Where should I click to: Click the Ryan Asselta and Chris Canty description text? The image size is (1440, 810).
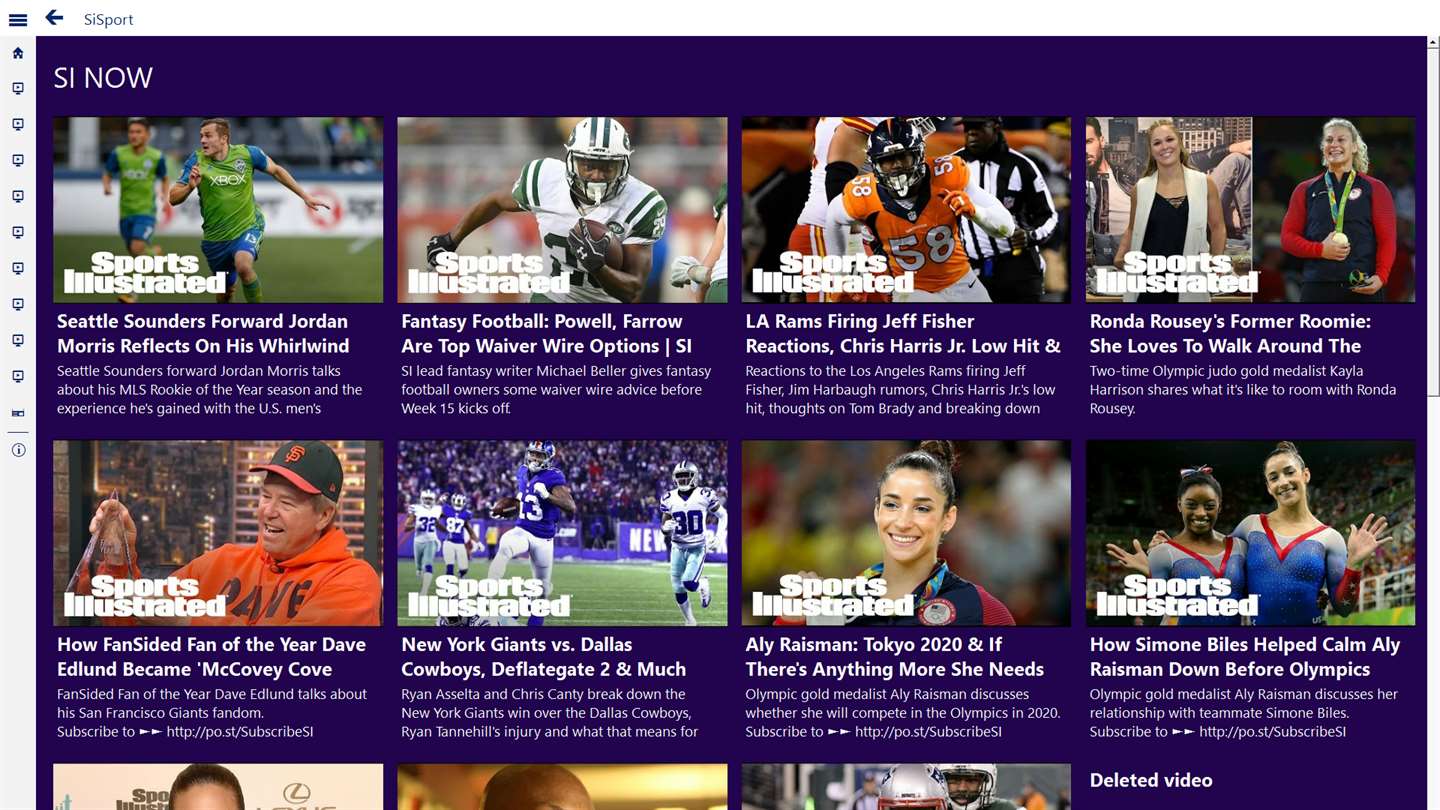tap(550, 712)
